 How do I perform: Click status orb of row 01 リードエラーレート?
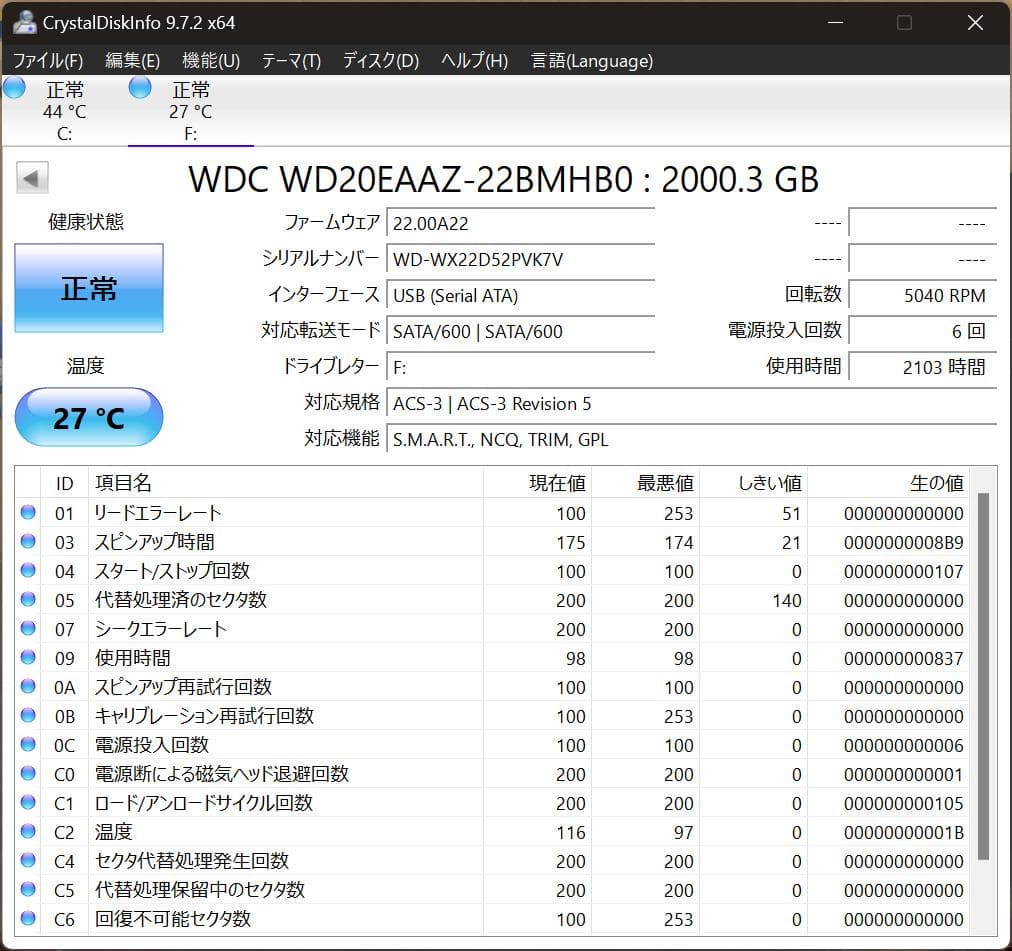28,513
